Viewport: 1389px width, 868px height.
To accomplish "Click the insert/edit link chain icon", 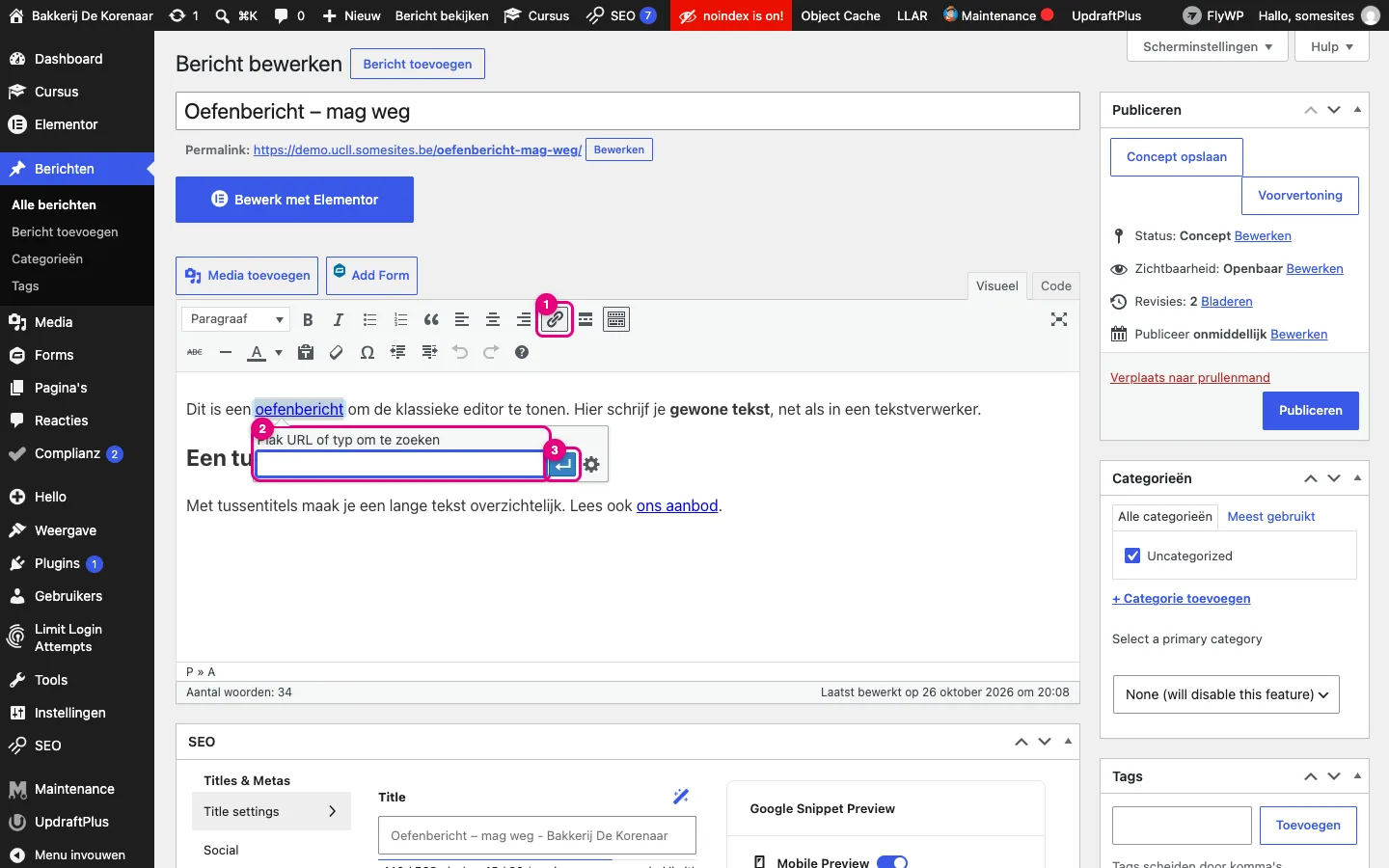I will pos(555,320).
